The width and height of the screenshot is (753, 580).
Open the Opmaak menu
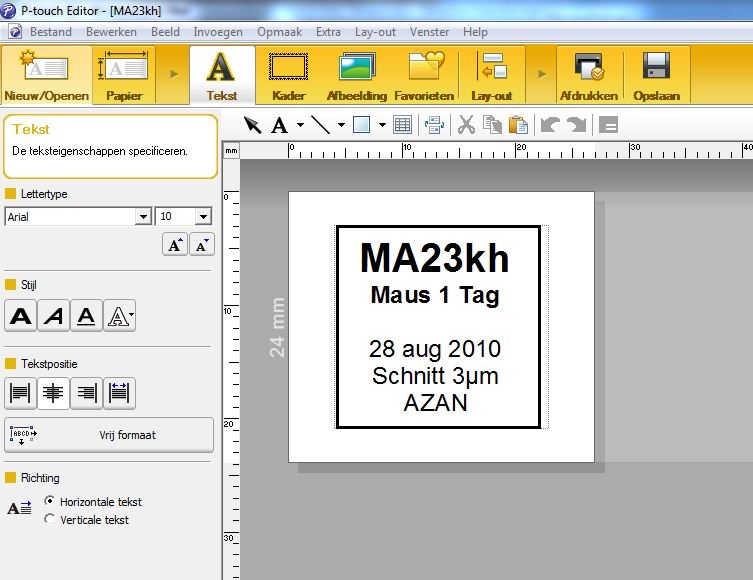coord(279,32)
